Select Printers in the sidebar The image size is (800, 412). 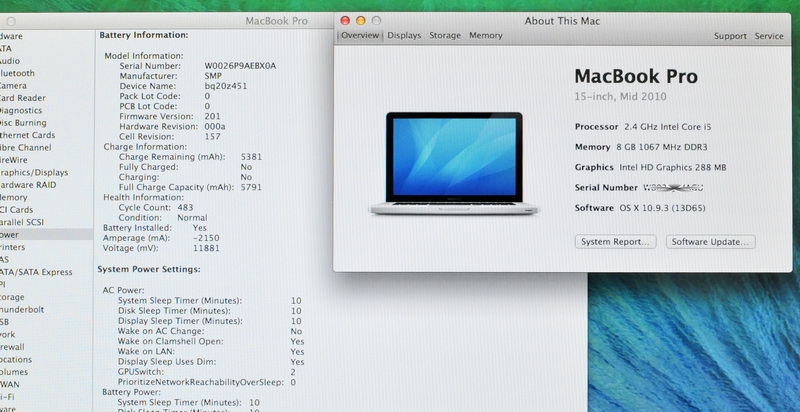[x=12, y=247]
